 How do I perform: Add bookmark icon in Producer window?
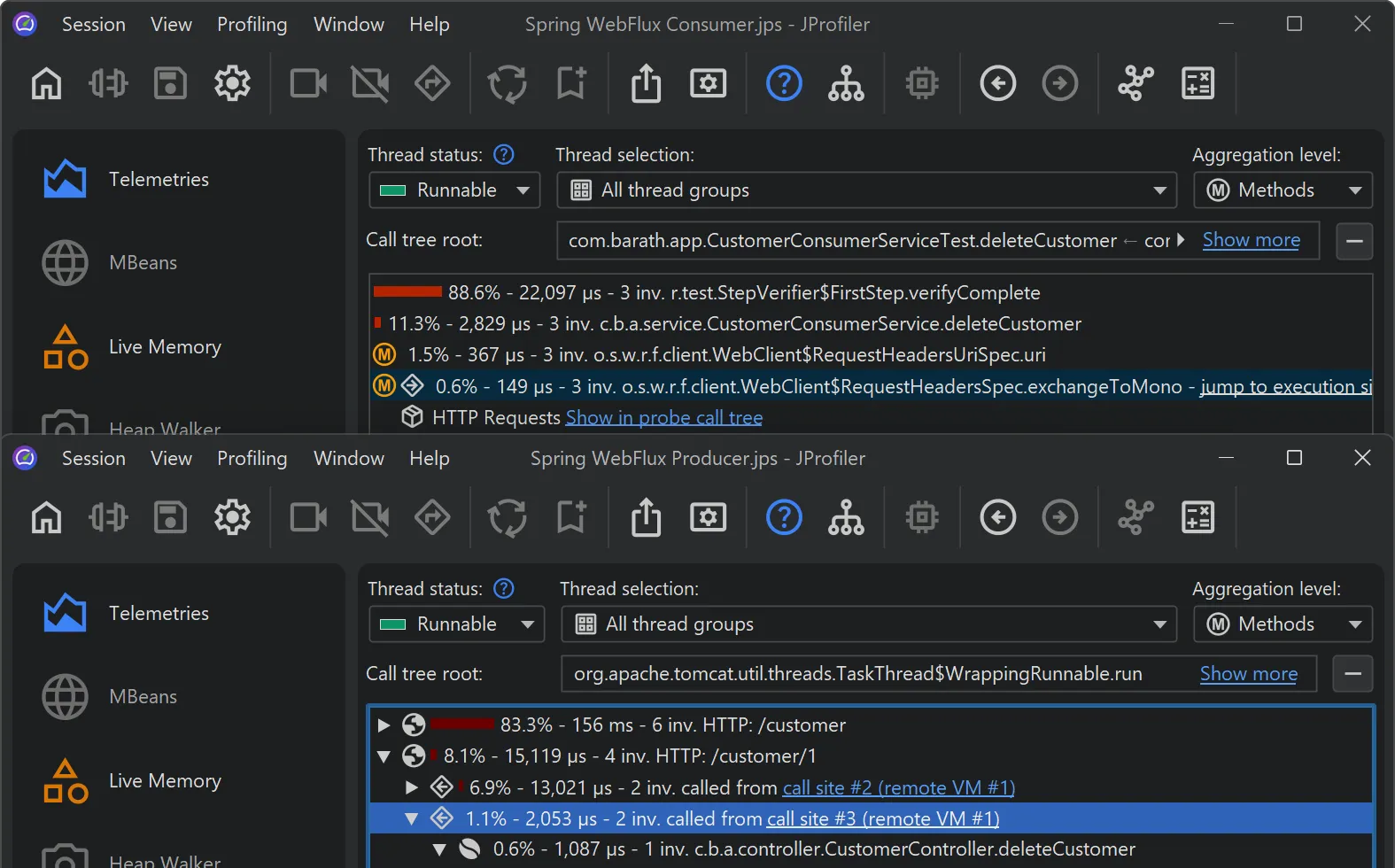(570, 517)
